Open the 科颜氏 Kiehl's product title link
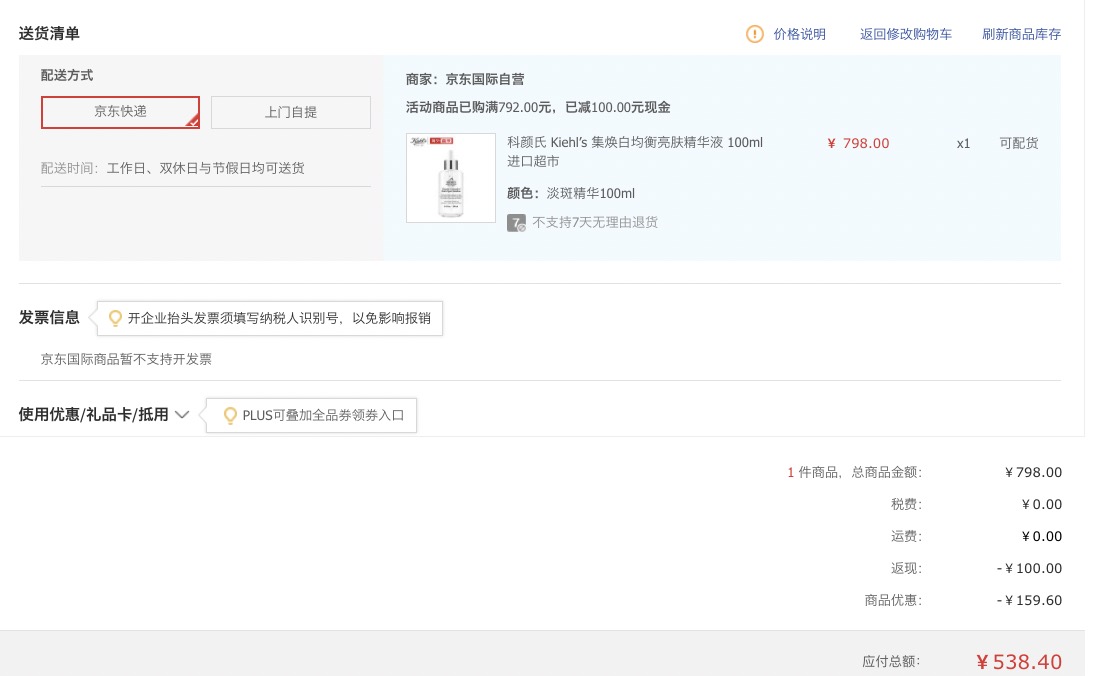Image resolution: width=1094 pixels, height=676 pixels. (634, 151)
